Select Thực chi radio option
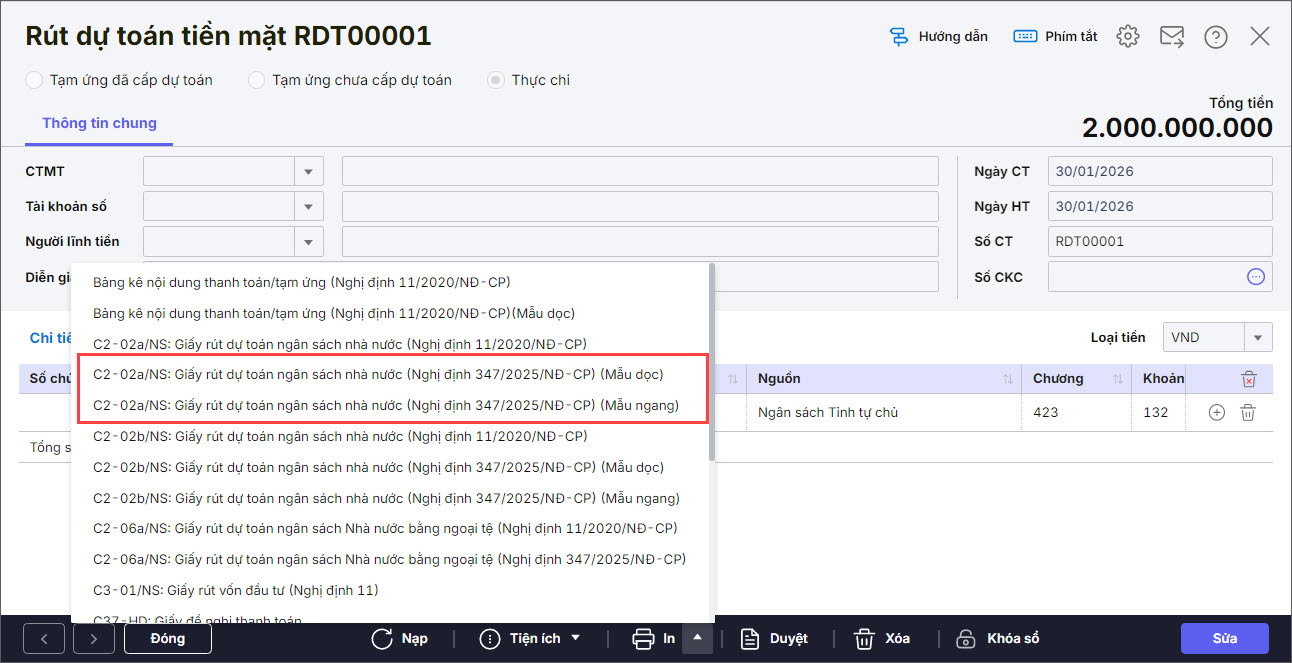This screenshot has height=663, width=1292. pyautogui.click(x=495, y=80)
